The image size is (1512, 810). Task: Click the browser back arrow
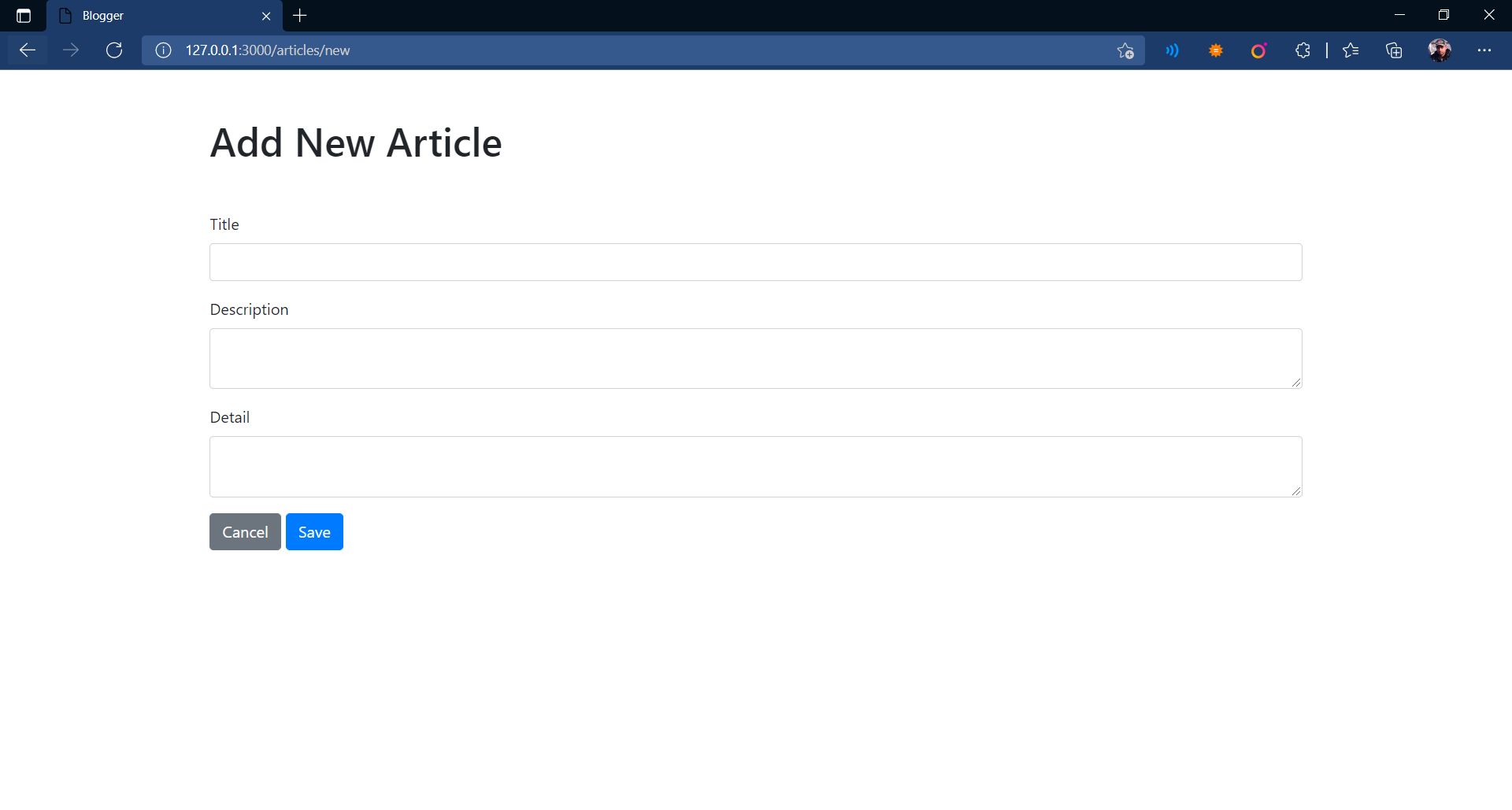28,50
